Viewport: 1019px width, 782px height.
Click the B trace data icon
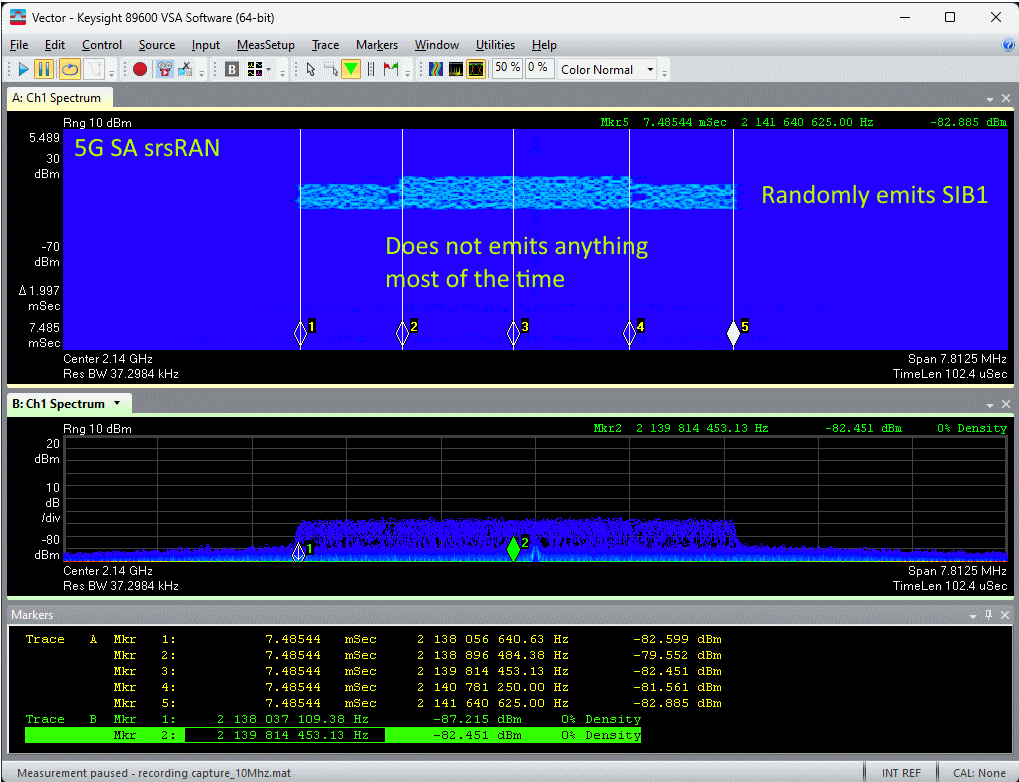(x=232, y=69)
